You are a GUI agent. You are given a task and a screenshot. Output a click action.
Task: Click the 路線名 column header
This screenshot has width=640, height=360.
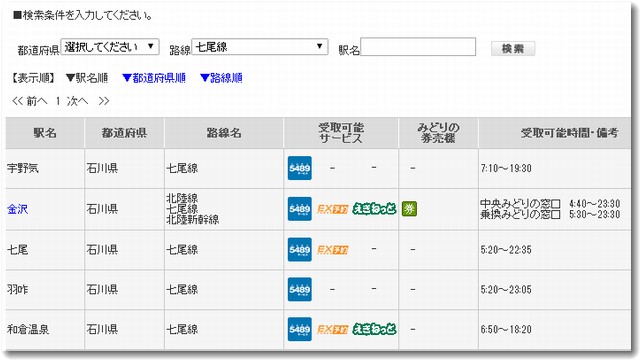coord(224,133)
